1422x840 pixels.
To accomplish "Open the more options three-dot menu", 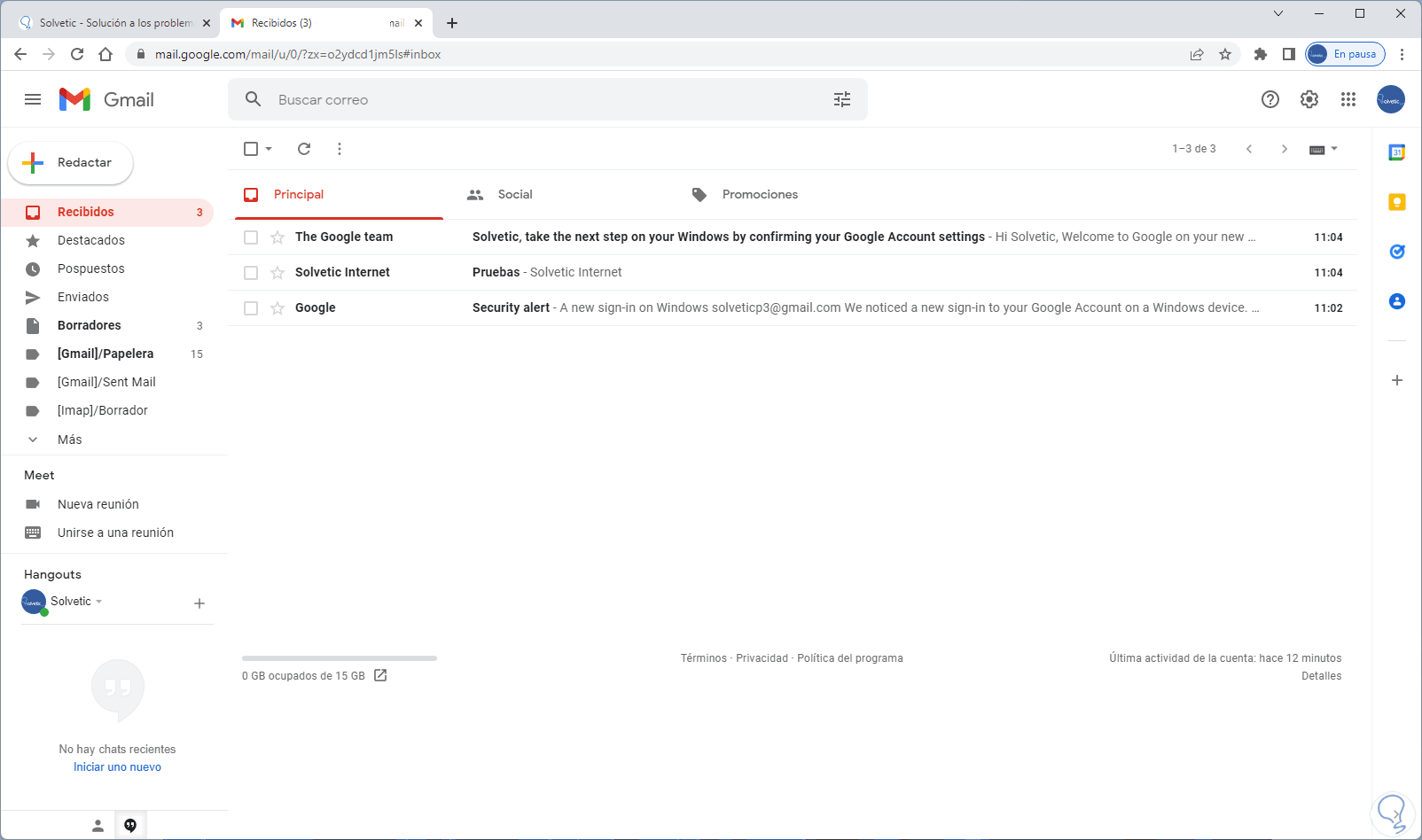I will (x=340, y=149).
